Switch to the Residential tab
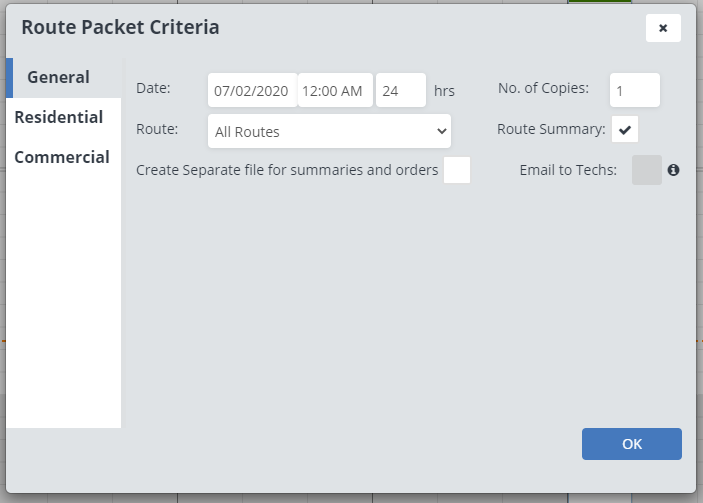 pyautogui.click(x=59, y=117)
